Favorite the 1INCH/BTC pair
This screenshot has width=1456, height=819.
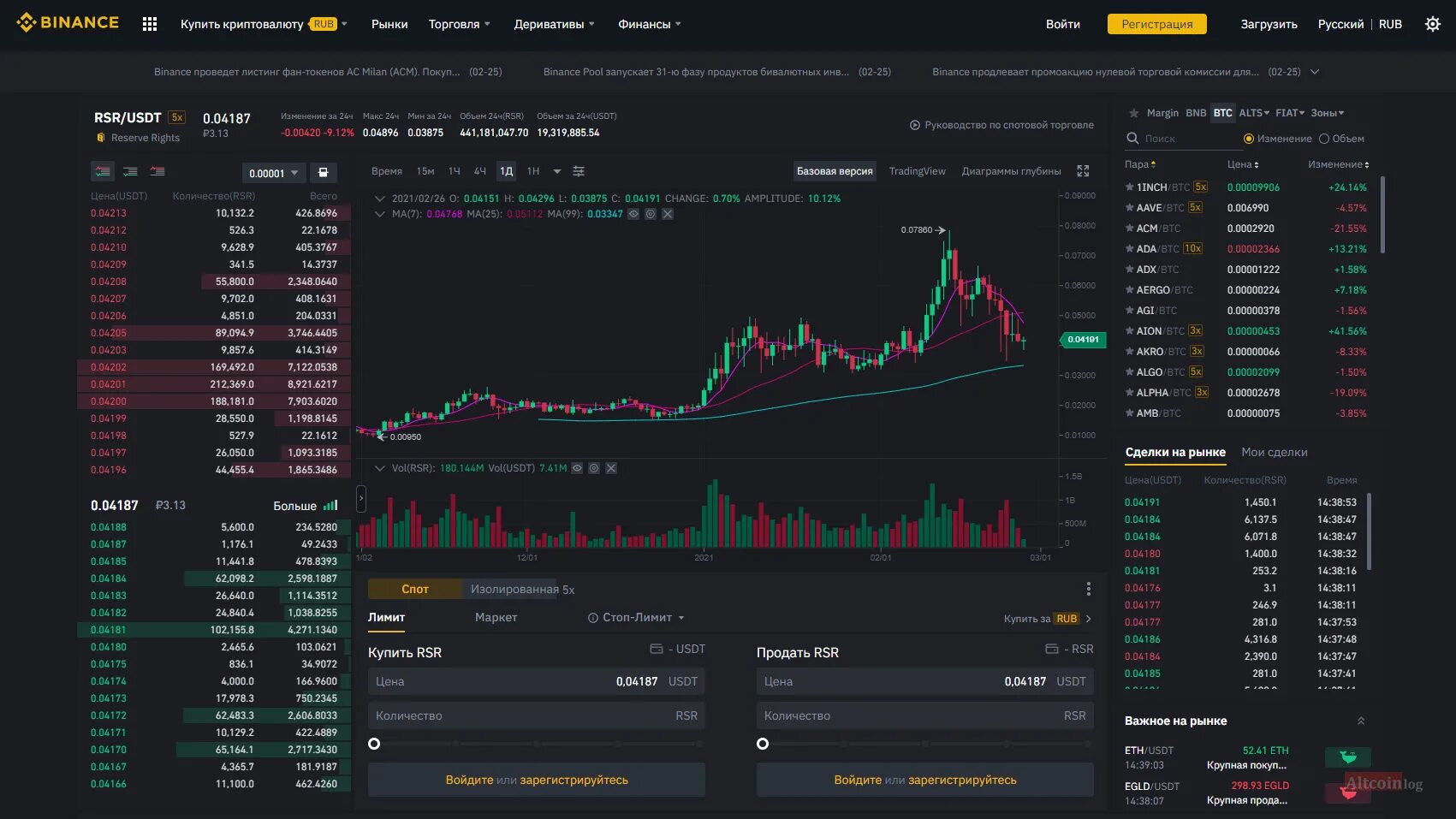point(1130,187)
